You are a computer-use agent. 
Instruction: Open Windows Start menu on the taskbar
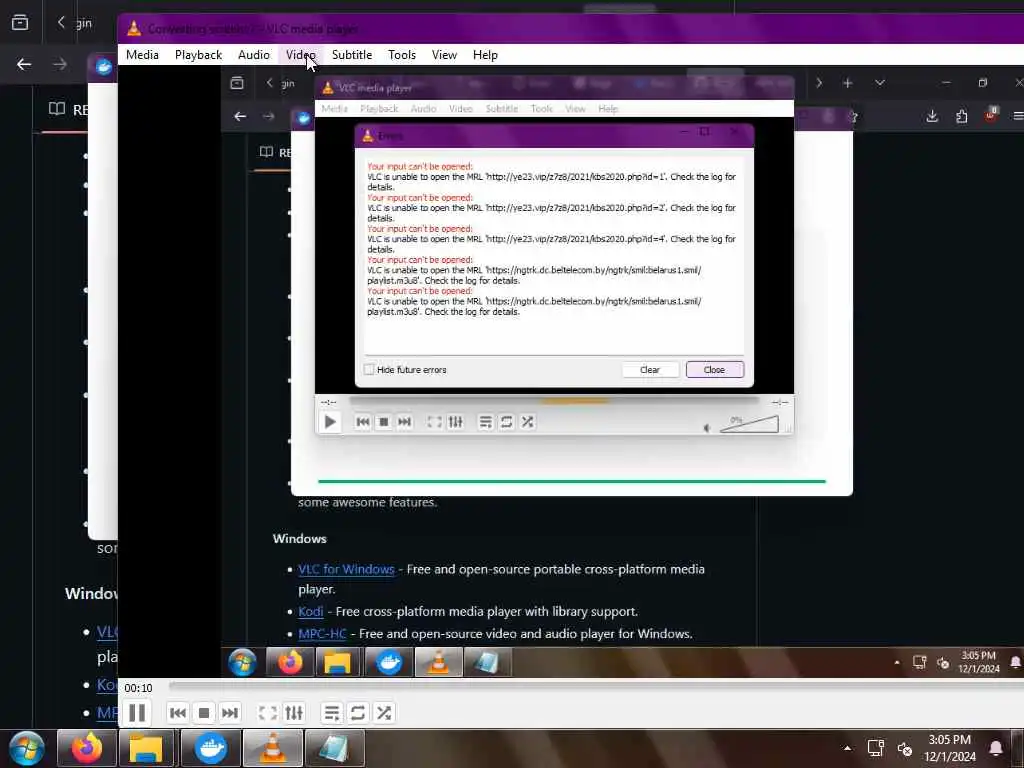[26, 748]
